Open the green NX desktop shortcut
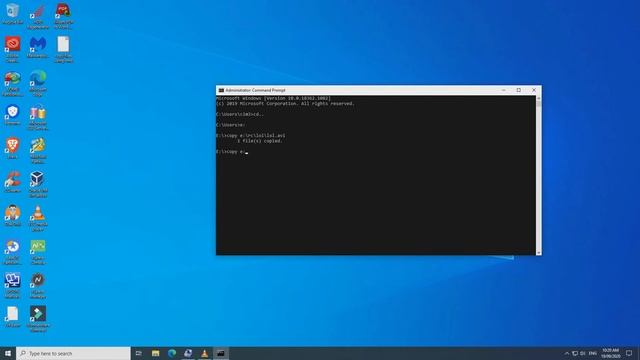Screen dimensions: 640x360 coord(38,251)
